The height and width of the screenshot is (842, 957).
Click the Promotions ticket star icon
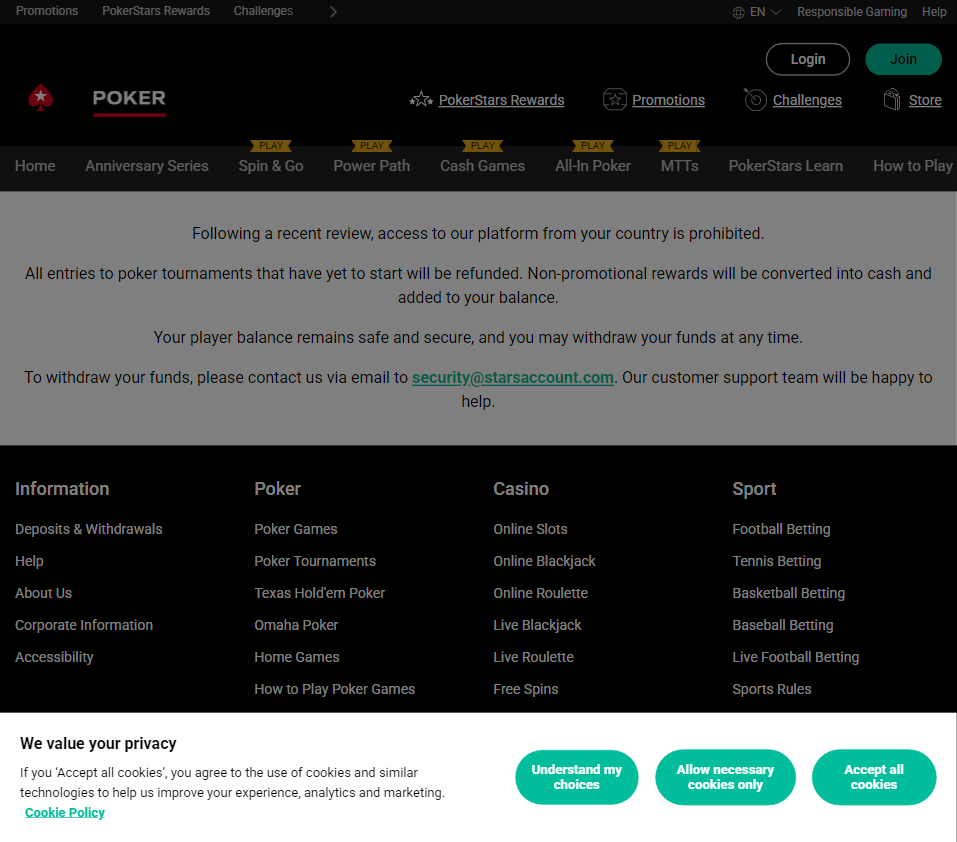(x=615, y=99)
